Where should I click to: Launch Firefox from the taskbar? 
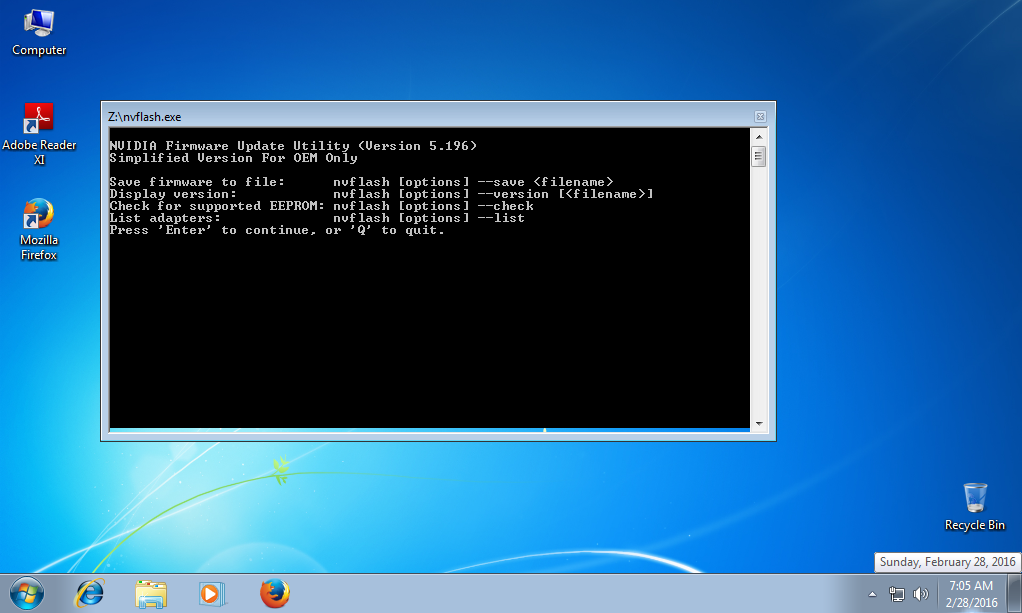coord(274,594)
